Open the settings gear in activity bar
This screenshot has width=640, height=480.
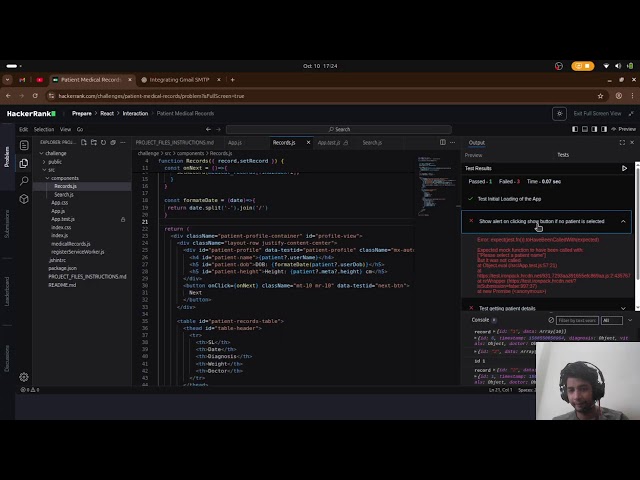[24, 377]
